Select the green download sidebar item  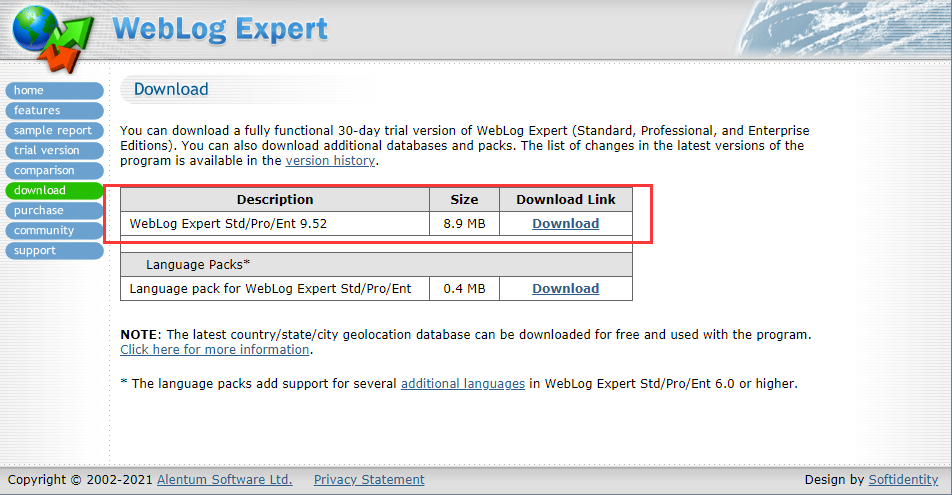(x=40, y=191)
